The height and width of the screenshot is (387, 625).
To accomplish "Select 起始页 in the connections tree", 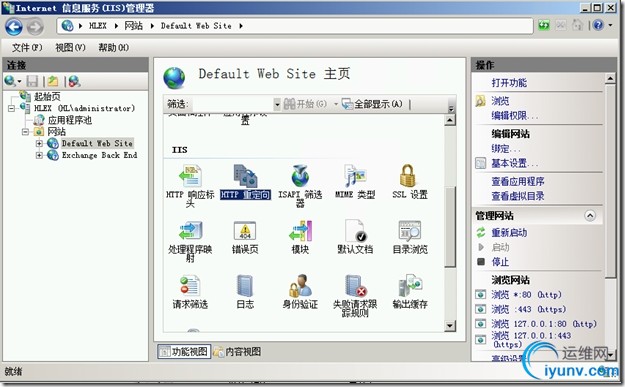I will [47, 96].
